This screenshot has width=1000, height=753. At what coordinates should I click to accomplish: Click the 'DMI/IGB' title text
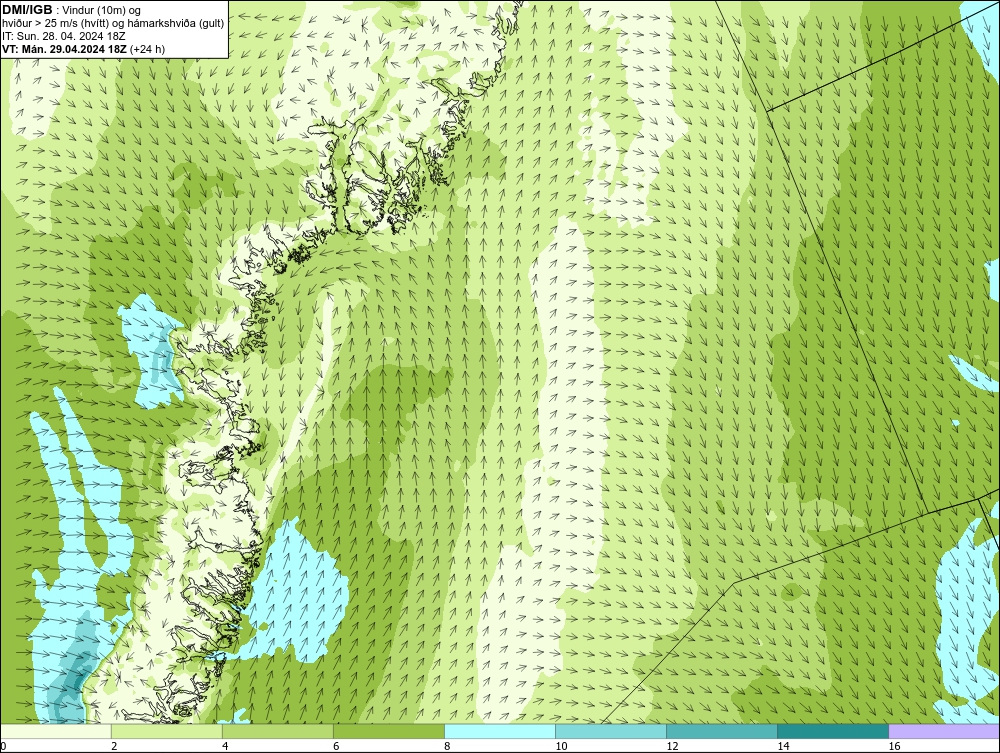coord(27,10)
